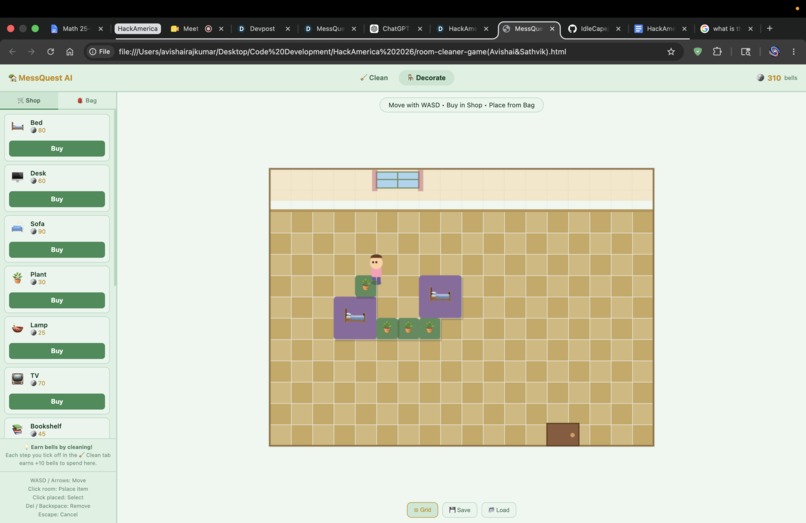Screen dimensions: 806x523
Task: Click the MessQuest AI logo
Action: (41, 78)
